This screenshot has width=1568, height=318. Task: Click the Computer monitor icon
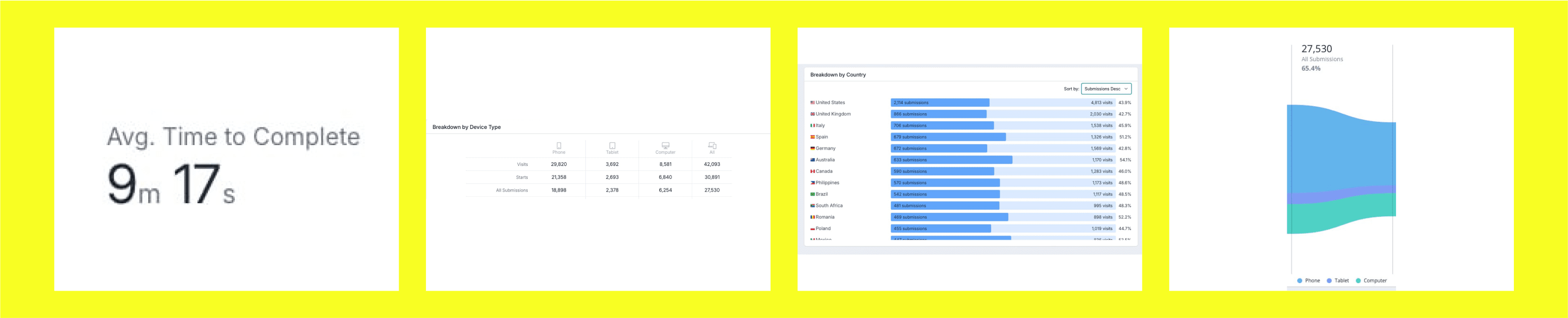click(665, 145)
